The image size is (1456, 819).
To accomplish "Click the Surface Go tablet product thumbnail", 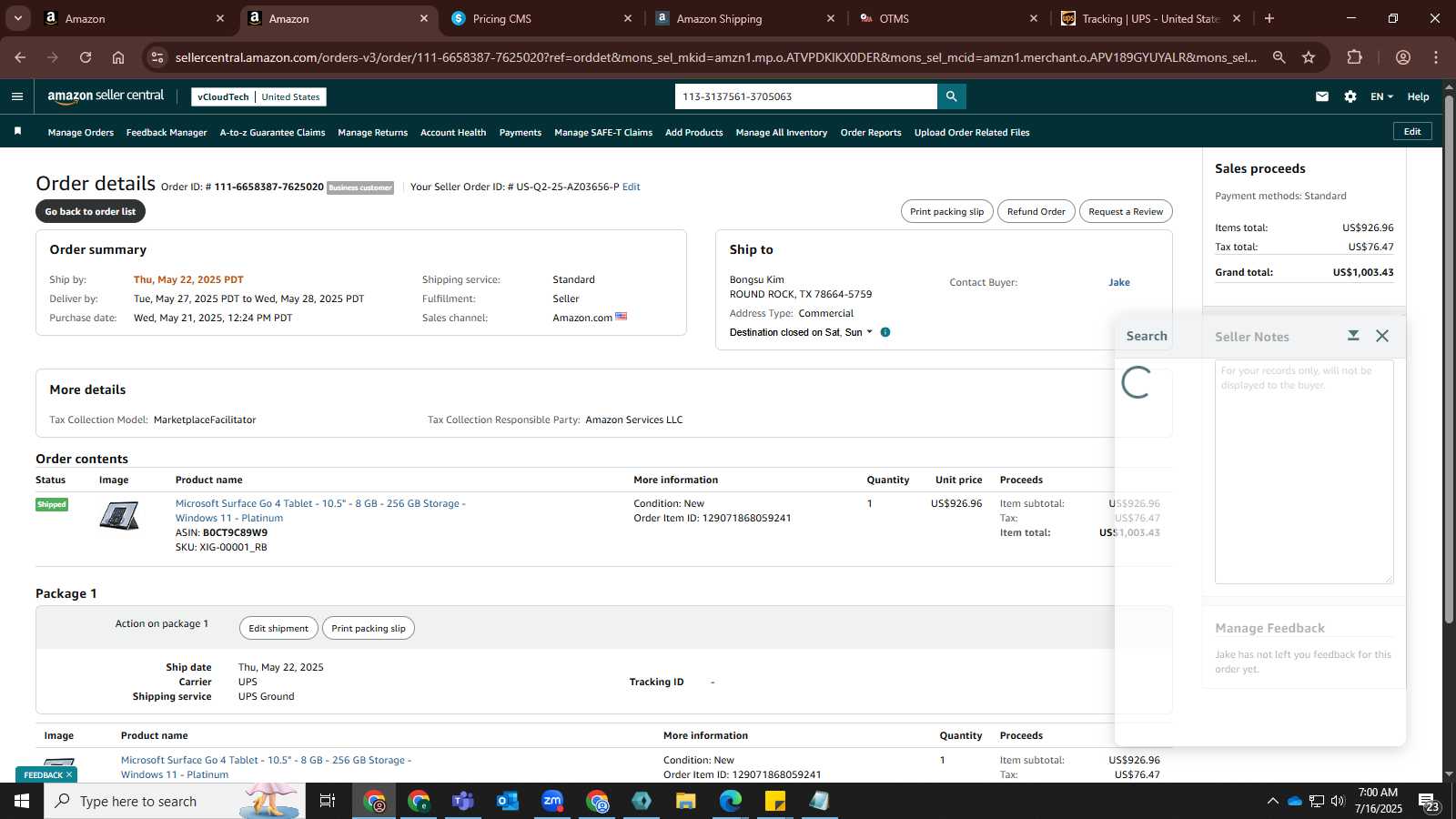I will point(119,516).
